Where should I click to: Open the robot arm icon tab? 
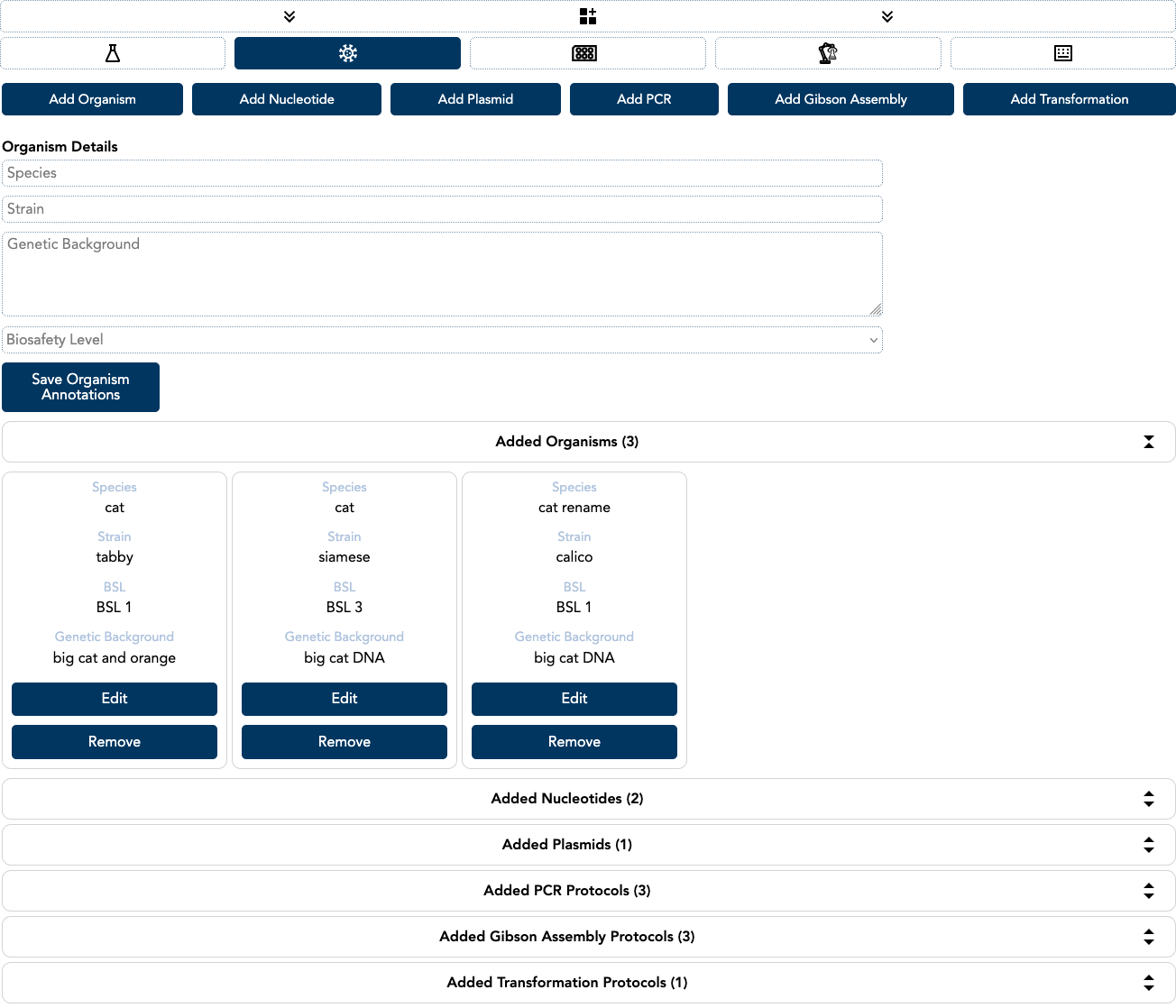(827, 53)
